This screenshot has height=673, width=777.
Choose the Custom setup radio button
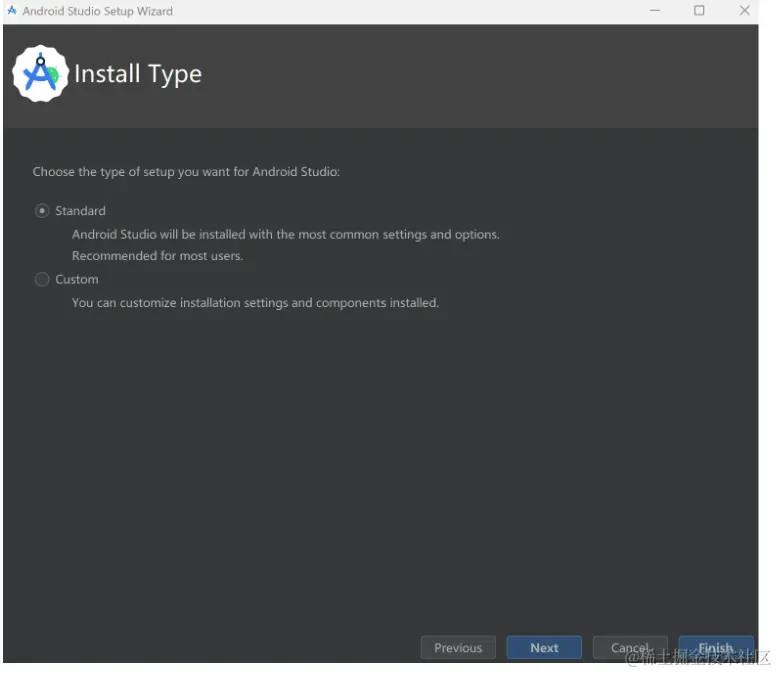click(x=42, y=279)
